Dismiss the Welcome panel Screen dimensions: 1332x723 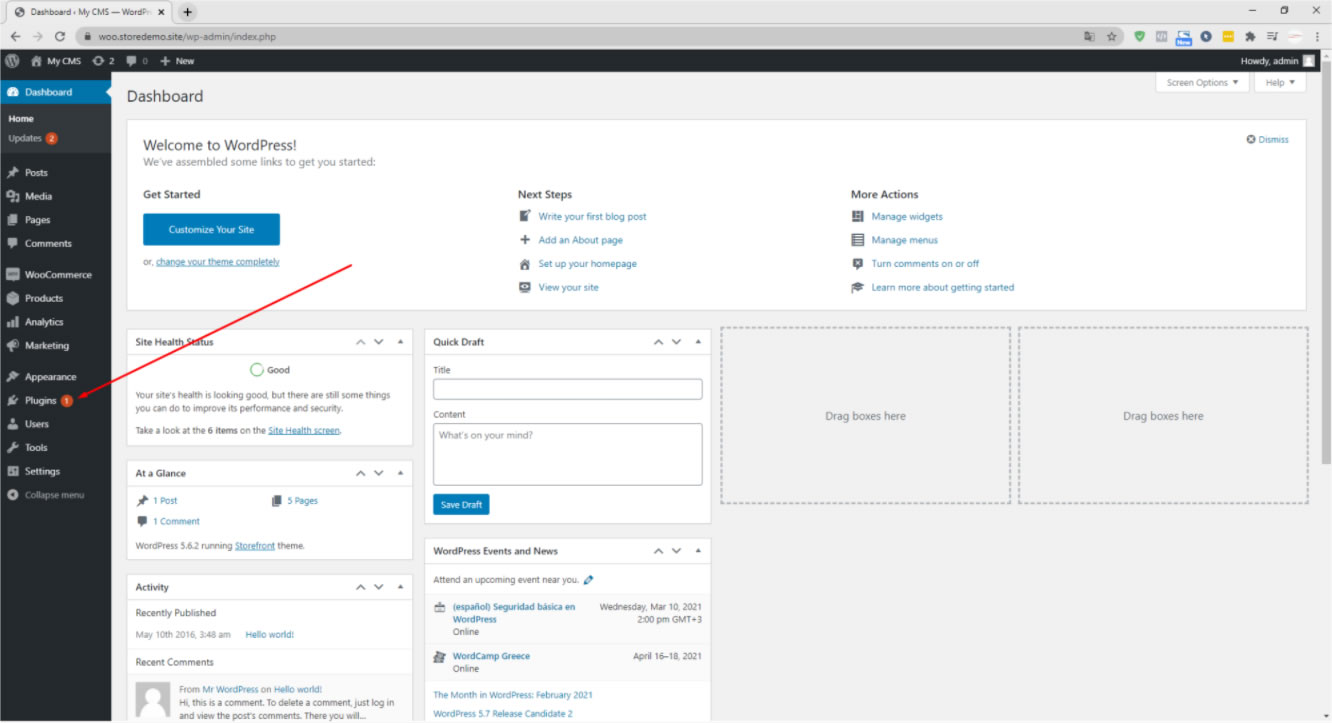click(1267, 140)
